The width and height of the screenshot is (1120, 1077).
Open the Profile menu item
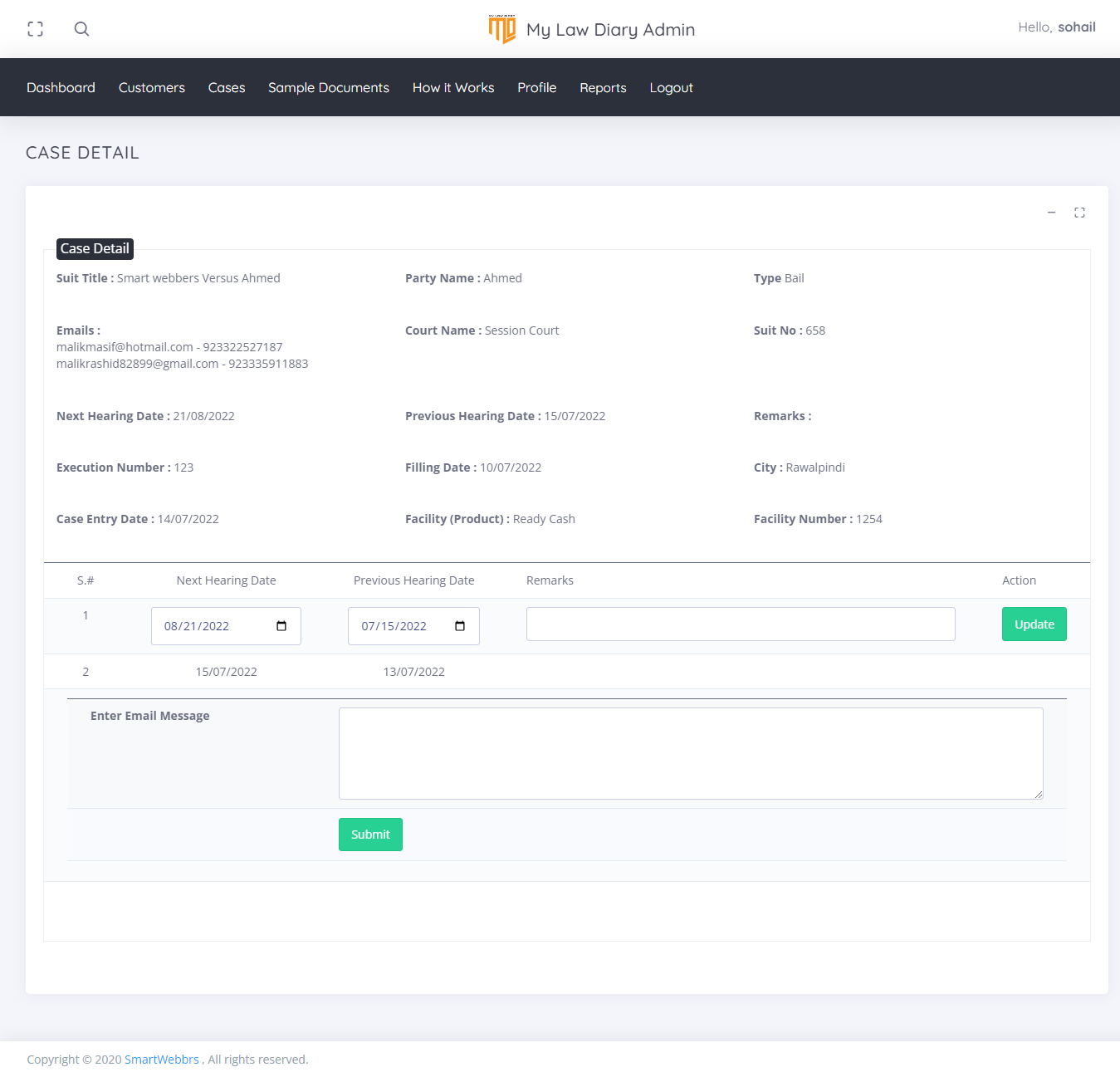click(536, 87)
